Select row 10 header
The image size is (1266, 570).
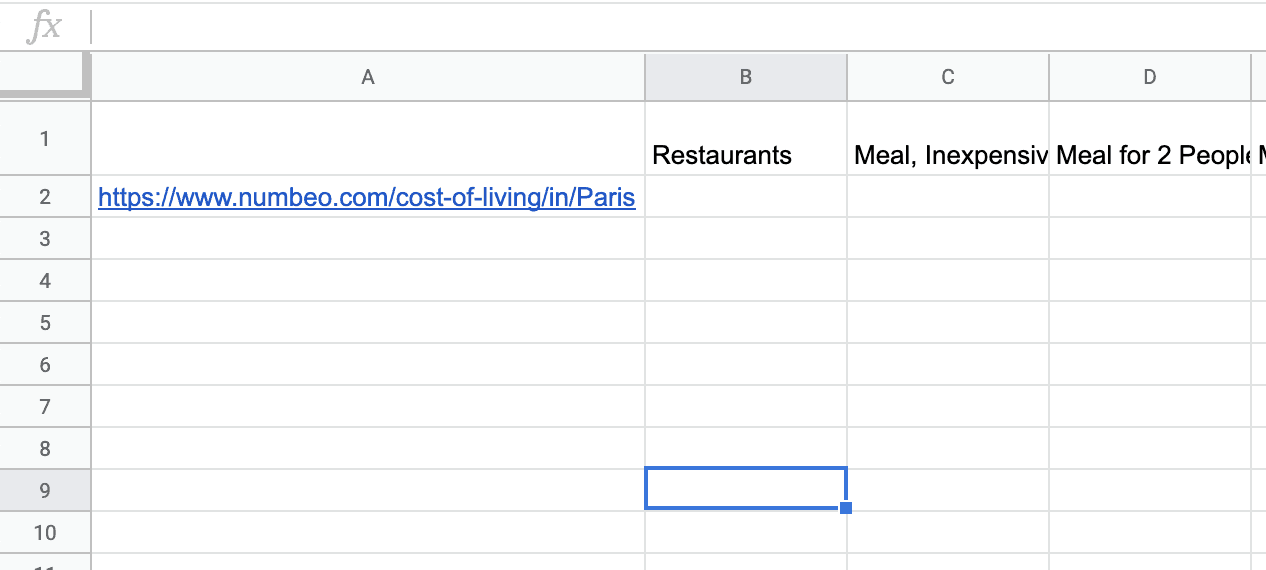(x=45, y=532)
